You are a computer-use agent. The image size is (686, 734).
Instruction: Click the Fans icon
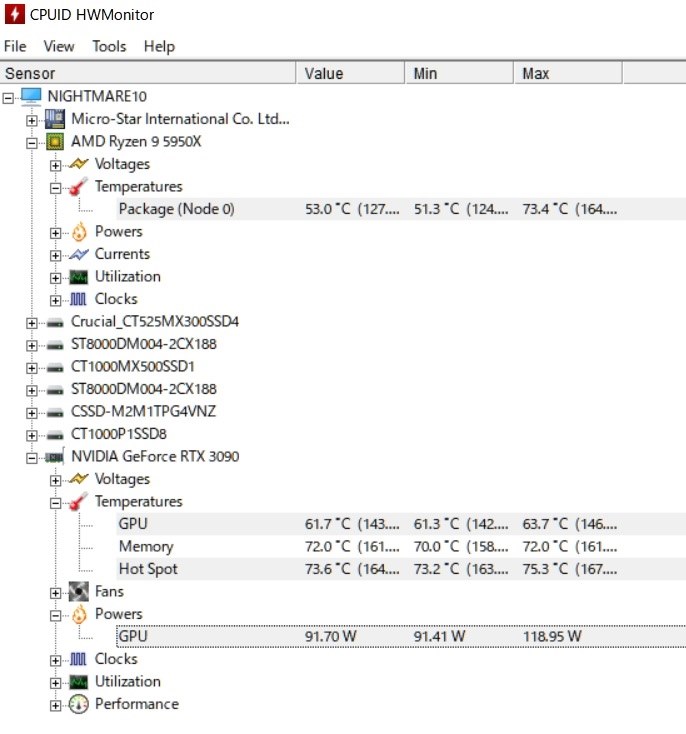pos(79,592)
